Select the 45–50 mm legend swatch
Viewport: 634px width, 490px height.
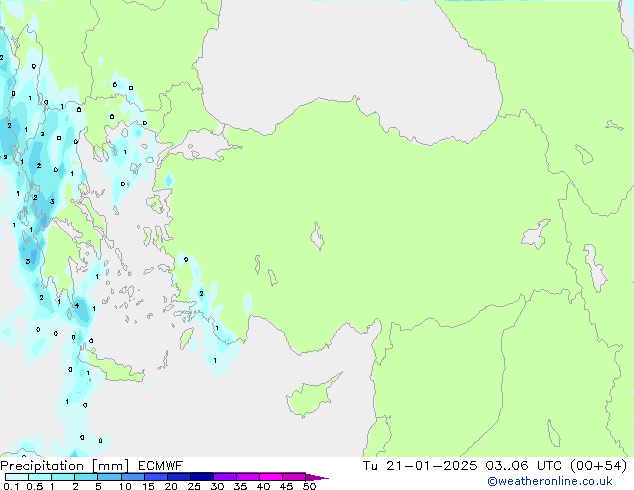[294, 477]
